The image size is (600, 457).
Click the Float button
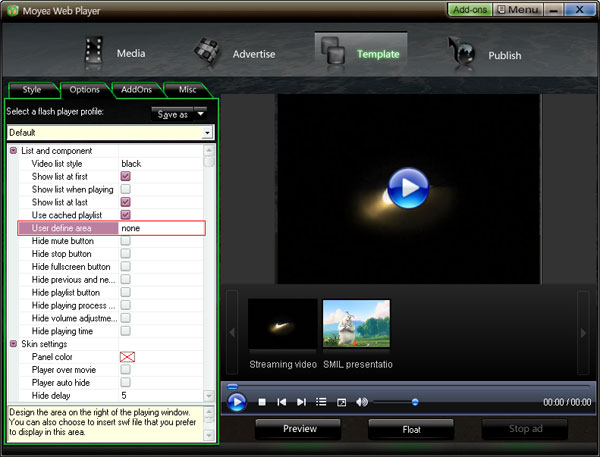tap(411, 429)
